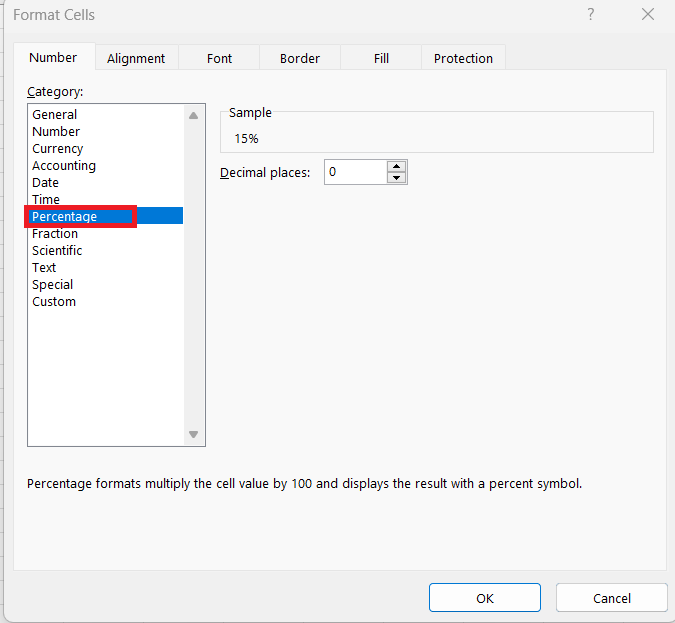
Task: Switch to the Fill tab
Action: pos(381,58)
